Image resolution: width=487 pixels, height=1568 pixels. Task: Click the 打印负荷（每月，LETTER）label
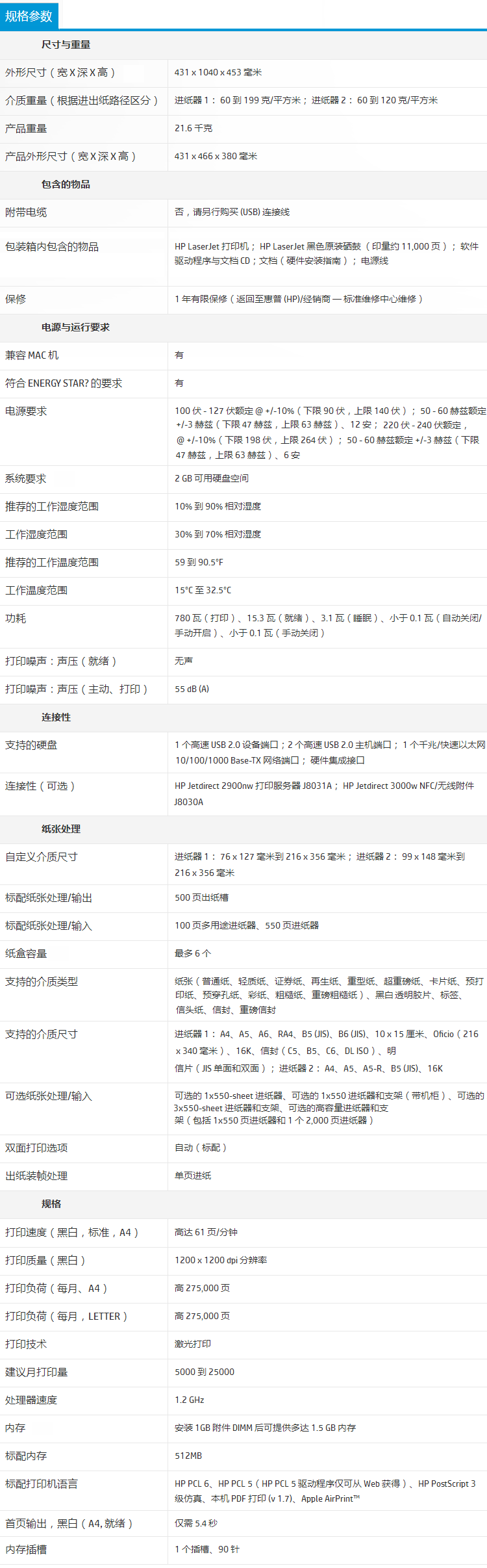coord(66,1317)
